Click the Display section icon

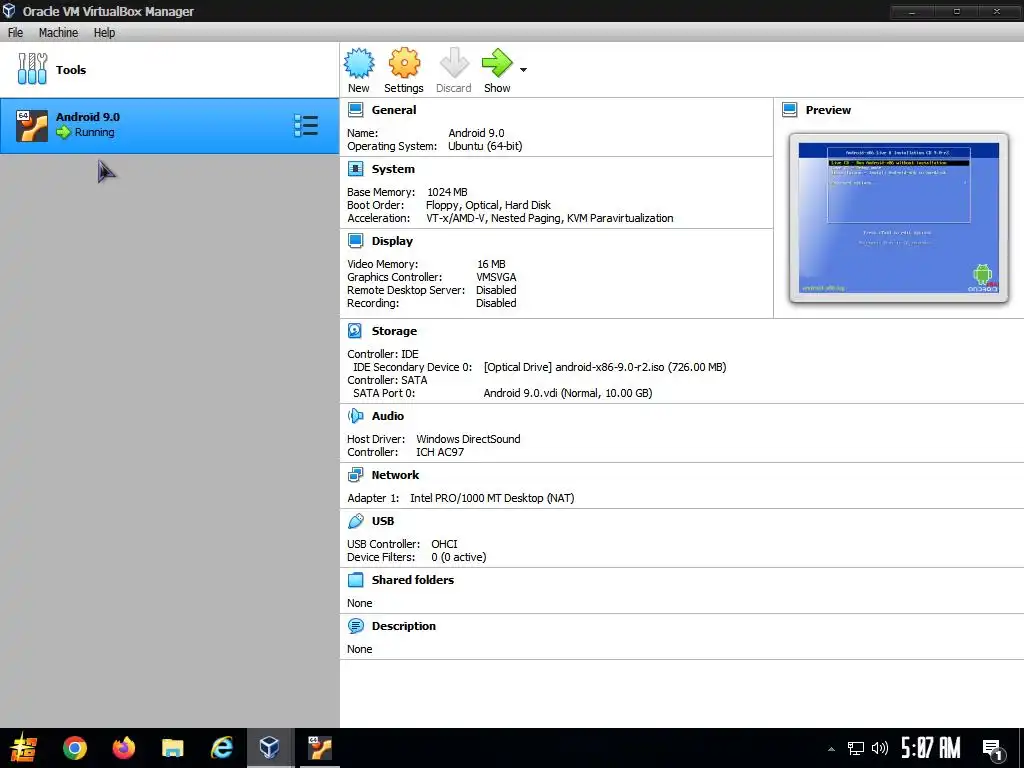(355, 241)
